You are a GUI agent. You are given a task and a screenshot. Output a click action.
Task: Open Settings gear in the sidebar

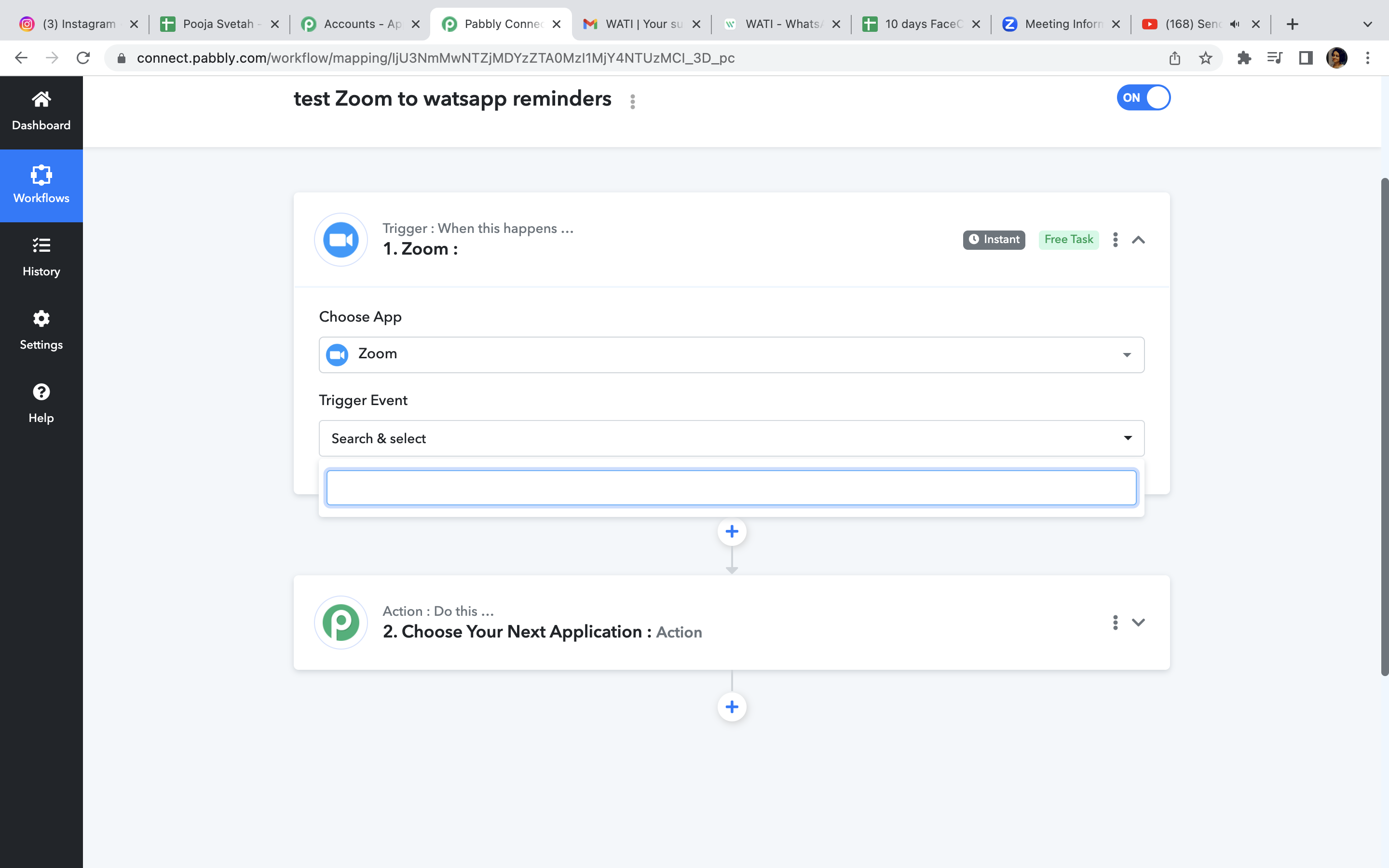click(x=41, y=319)
